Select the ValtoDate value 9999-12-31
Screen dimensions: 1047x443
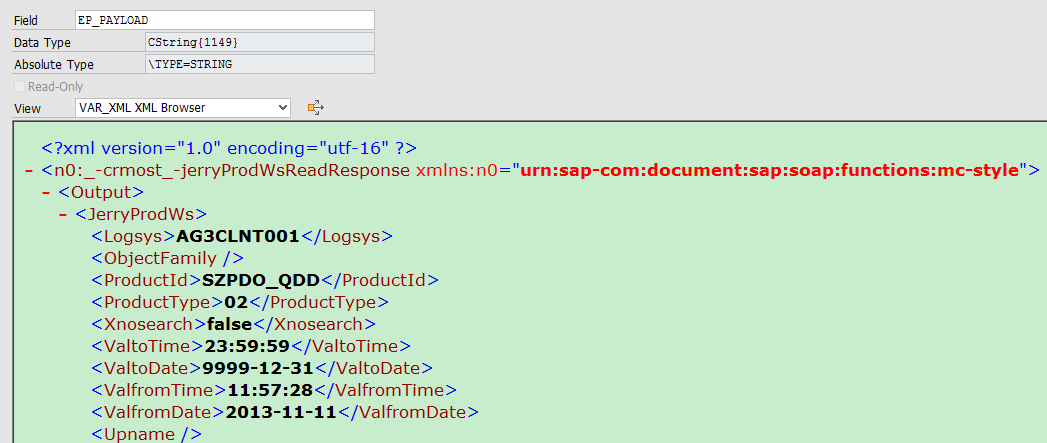pyautogui.click(x=258, y=369)
